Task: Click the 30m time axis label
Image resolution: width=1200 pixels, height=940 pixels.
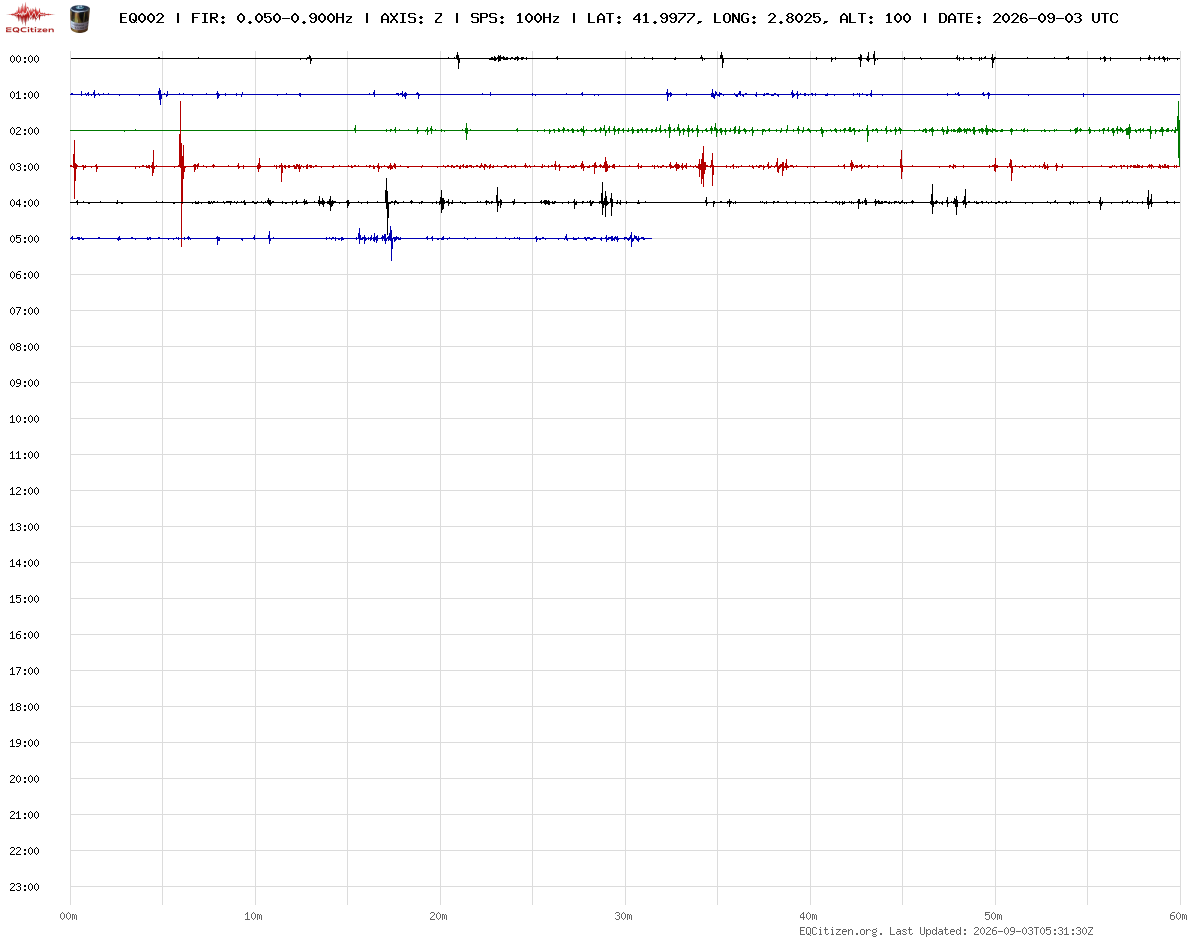Action: pos(624,916)
